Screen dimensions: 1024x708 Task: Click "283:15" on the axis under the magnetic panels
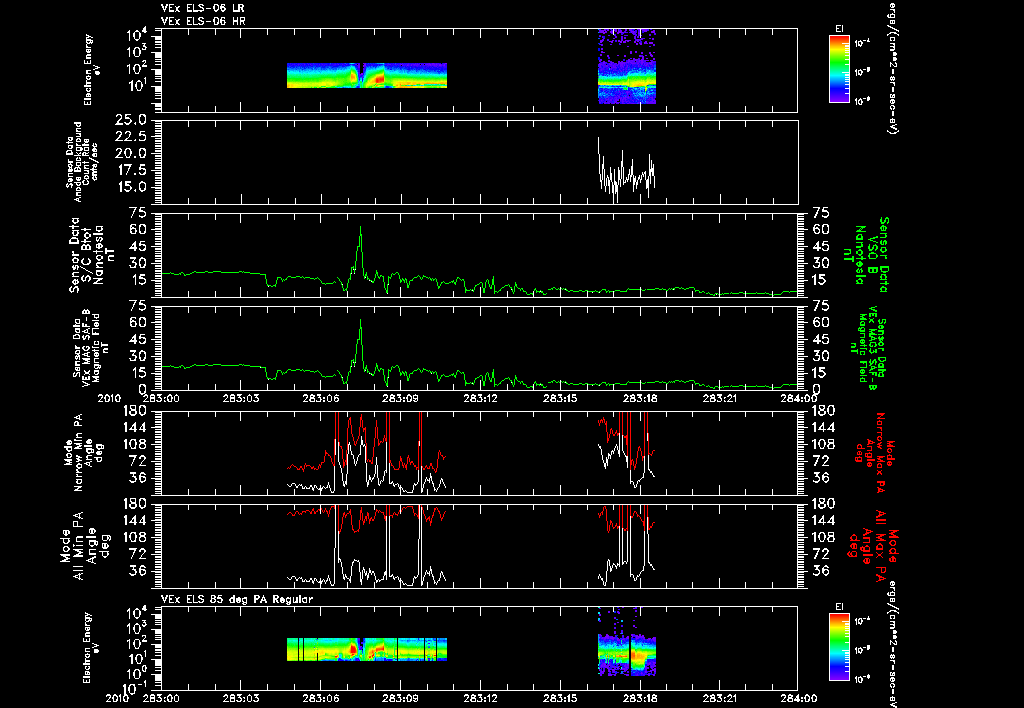pyautogui.click(x=560, y=398)
